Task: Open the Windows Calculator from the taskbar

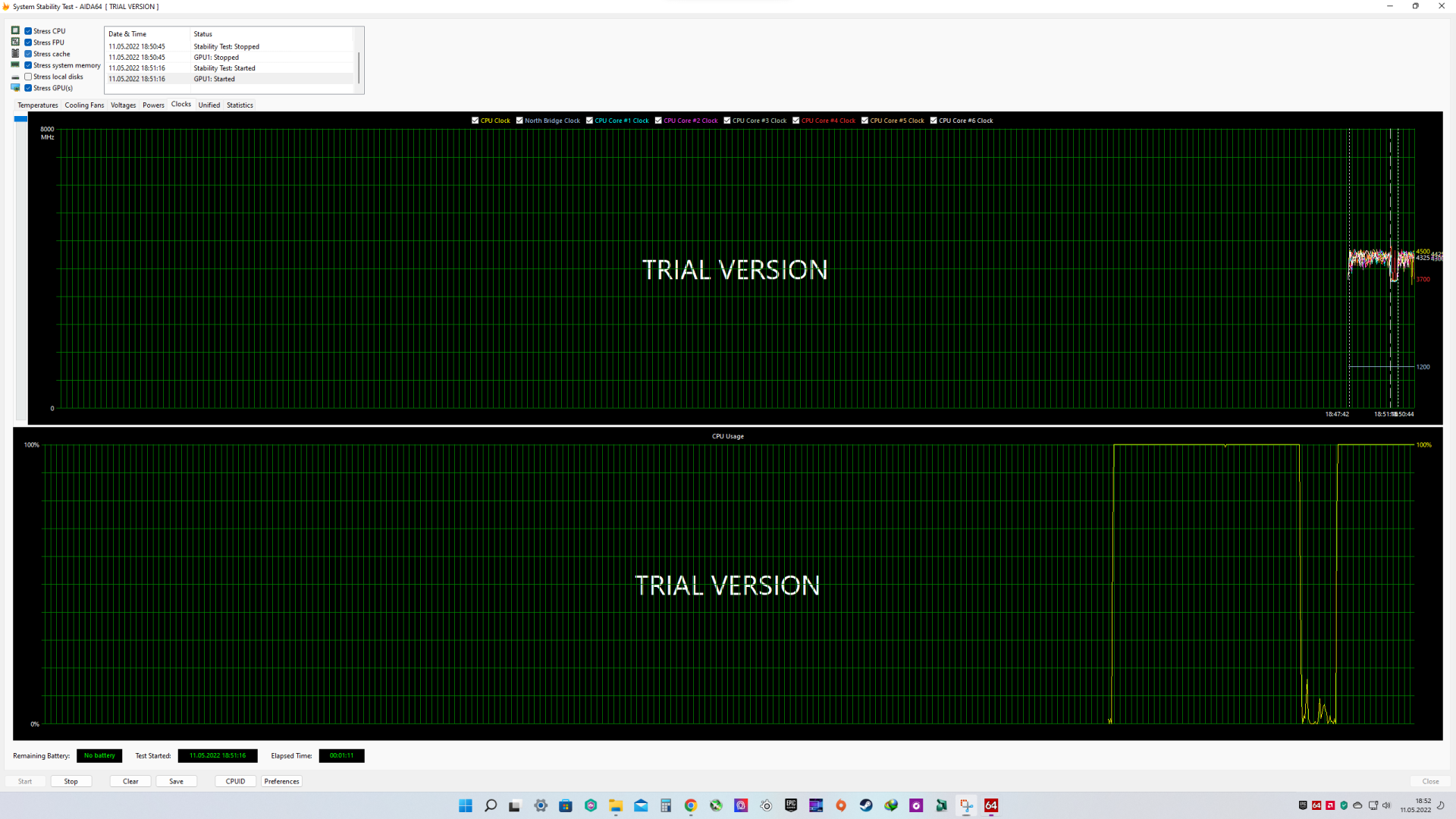Action: coord(665,805)
